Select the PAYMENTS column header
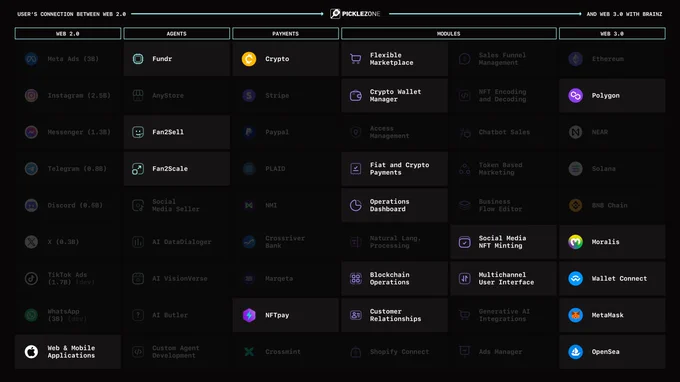680x382 pixels. coord(285,33)
